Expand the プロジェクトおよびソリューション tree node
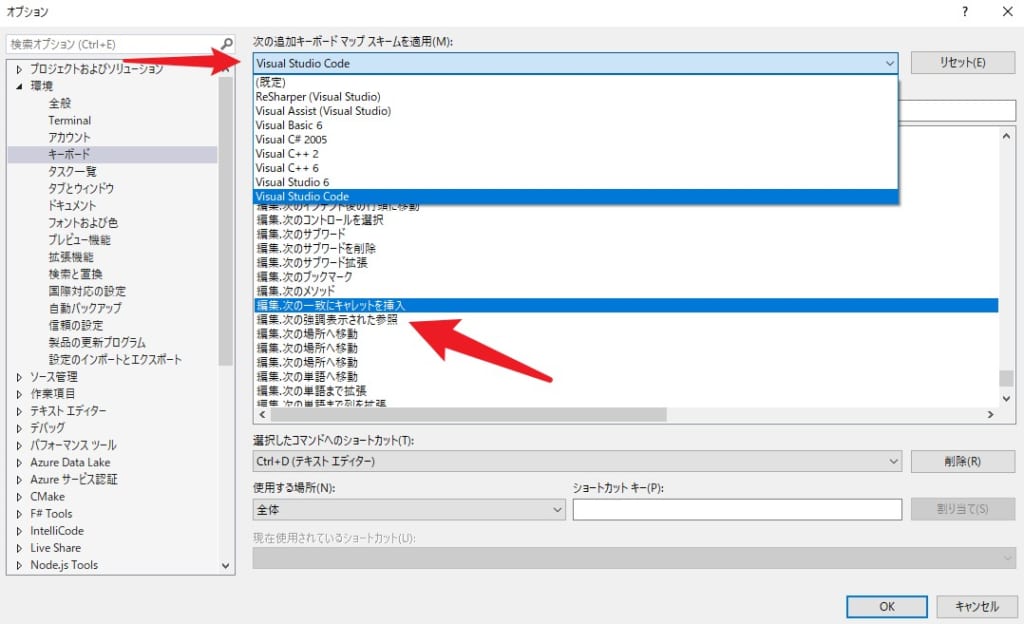The height and width of the screenshot is (624, 1024). [x=19, y=69]
